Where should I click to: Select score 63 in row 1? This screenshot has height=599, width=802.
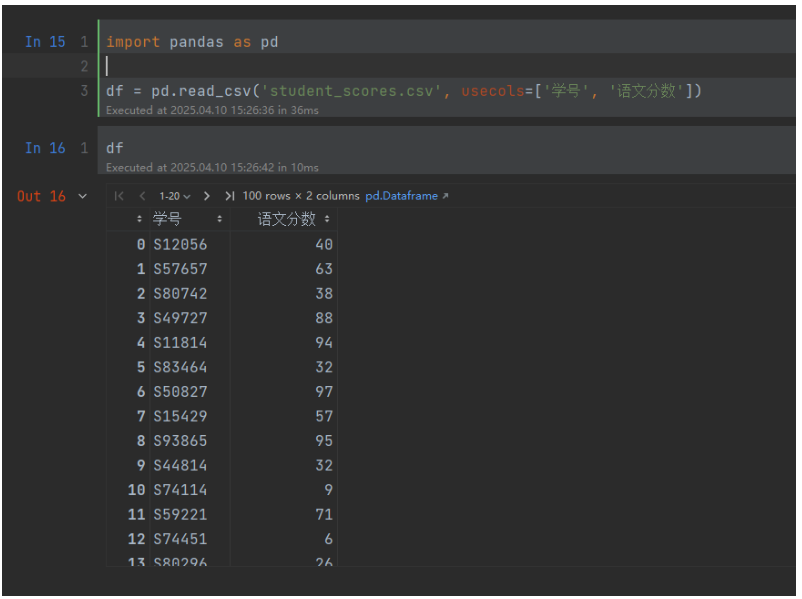pos(324,270)
